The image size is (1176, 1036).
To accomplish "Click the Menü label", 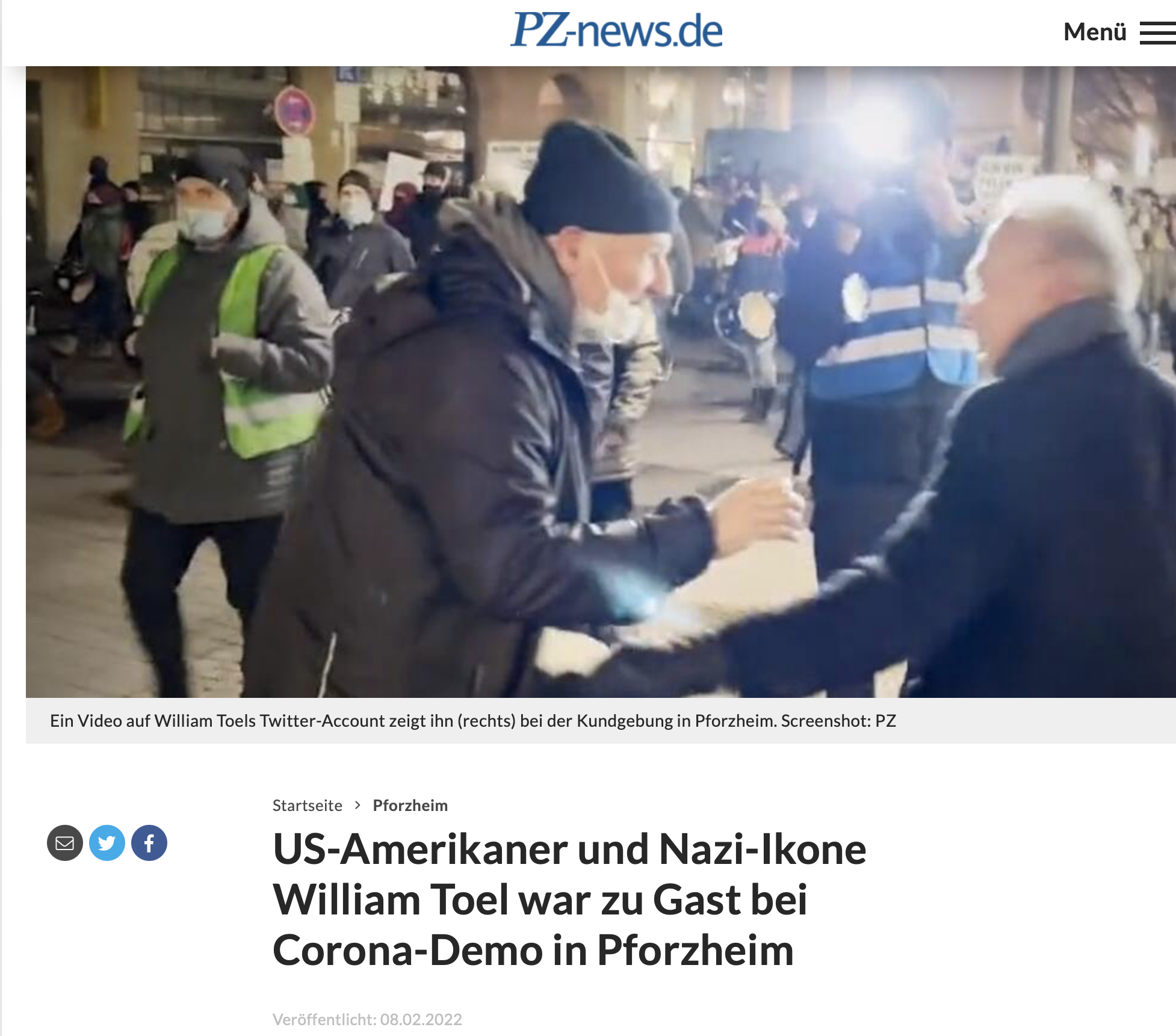I will [x=1095, y=32].
